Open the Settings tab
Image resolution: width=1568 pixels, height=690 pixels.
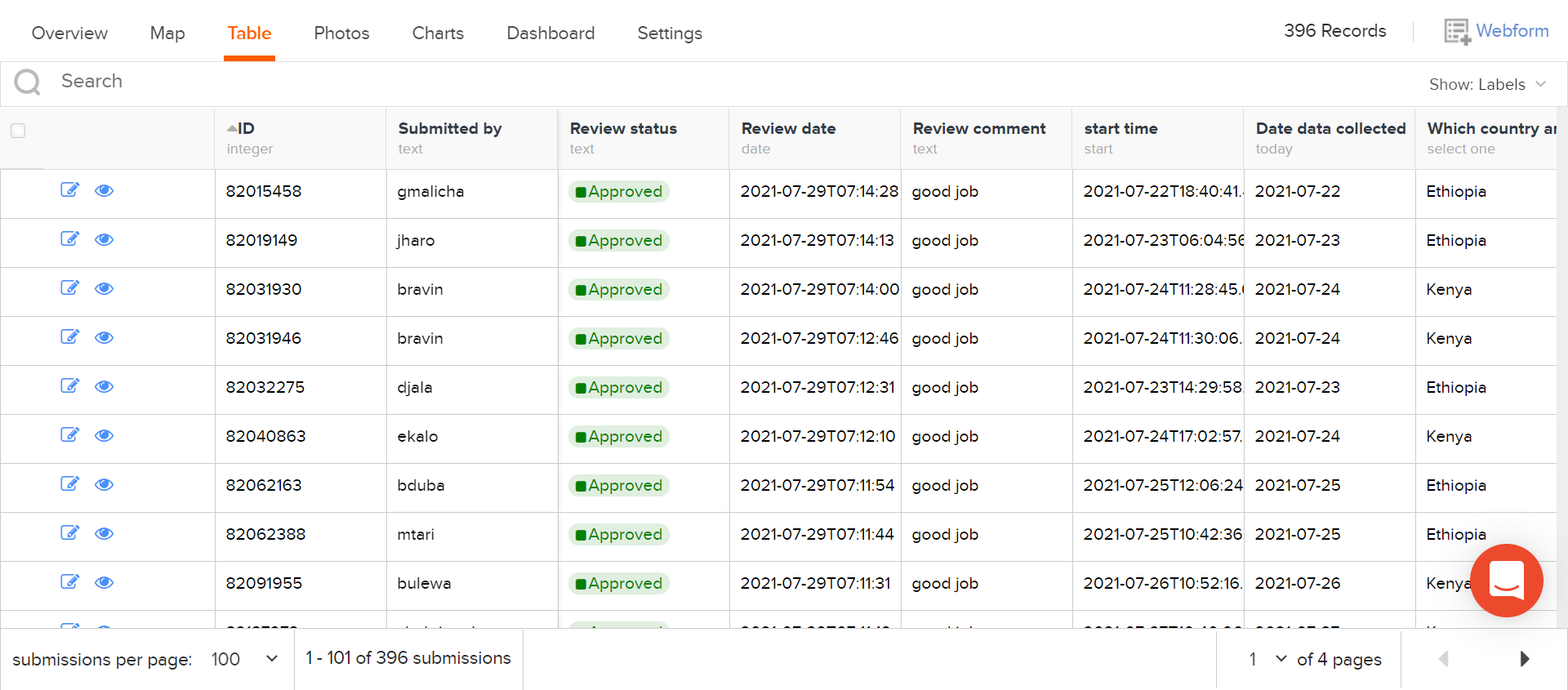pyautogui.click(x=670, y=33)
